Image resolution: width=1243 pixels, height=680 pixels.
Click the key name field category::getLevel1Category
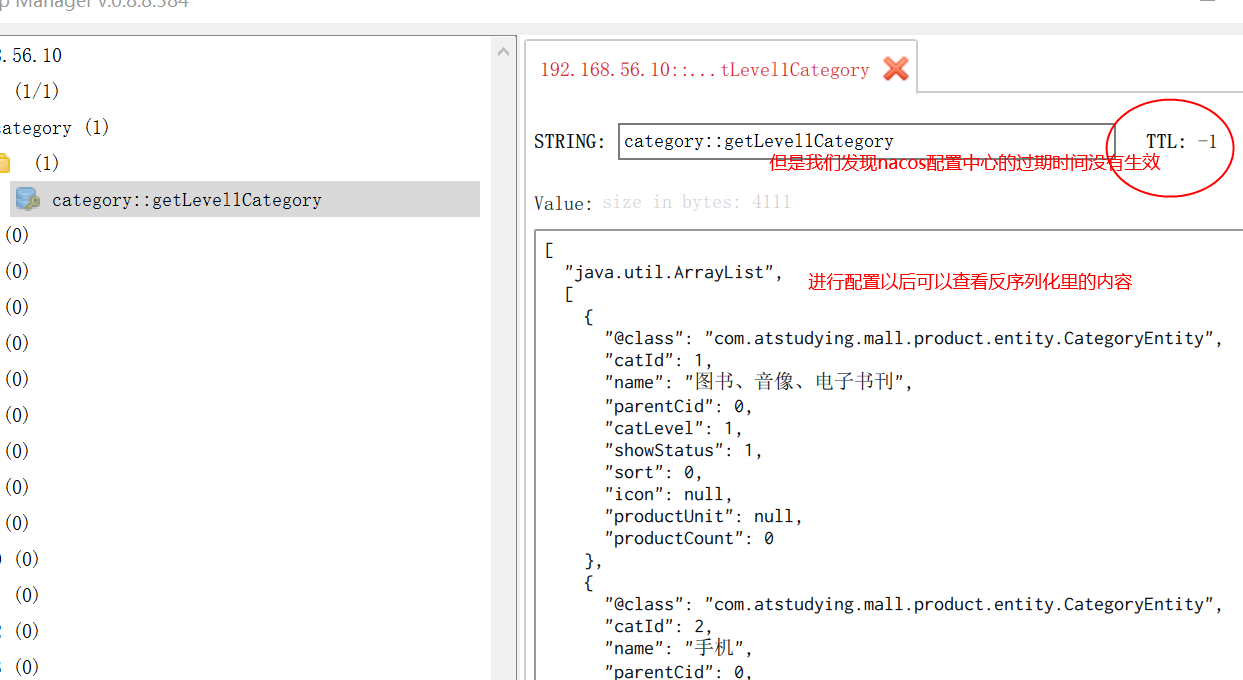click(866, 141)
